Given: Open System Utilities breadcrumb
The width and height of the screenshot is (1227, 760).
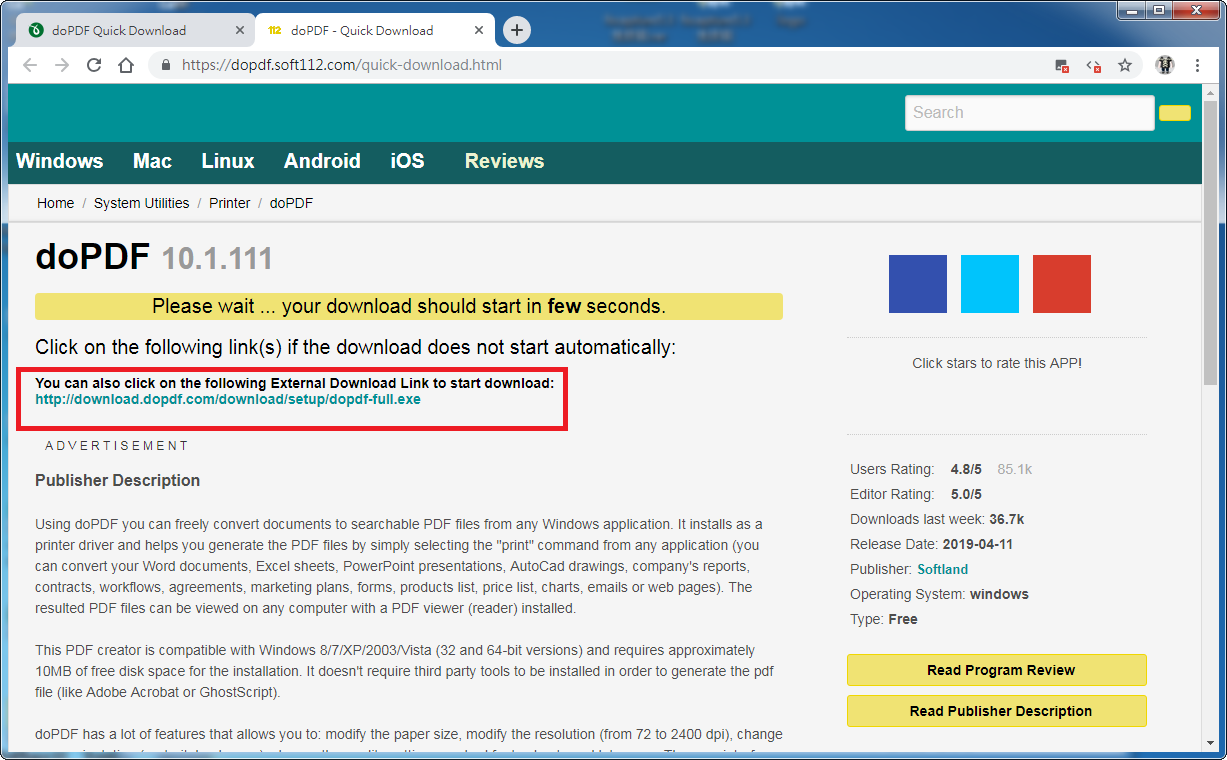Looking at the screenshot, I should point(141,203).
